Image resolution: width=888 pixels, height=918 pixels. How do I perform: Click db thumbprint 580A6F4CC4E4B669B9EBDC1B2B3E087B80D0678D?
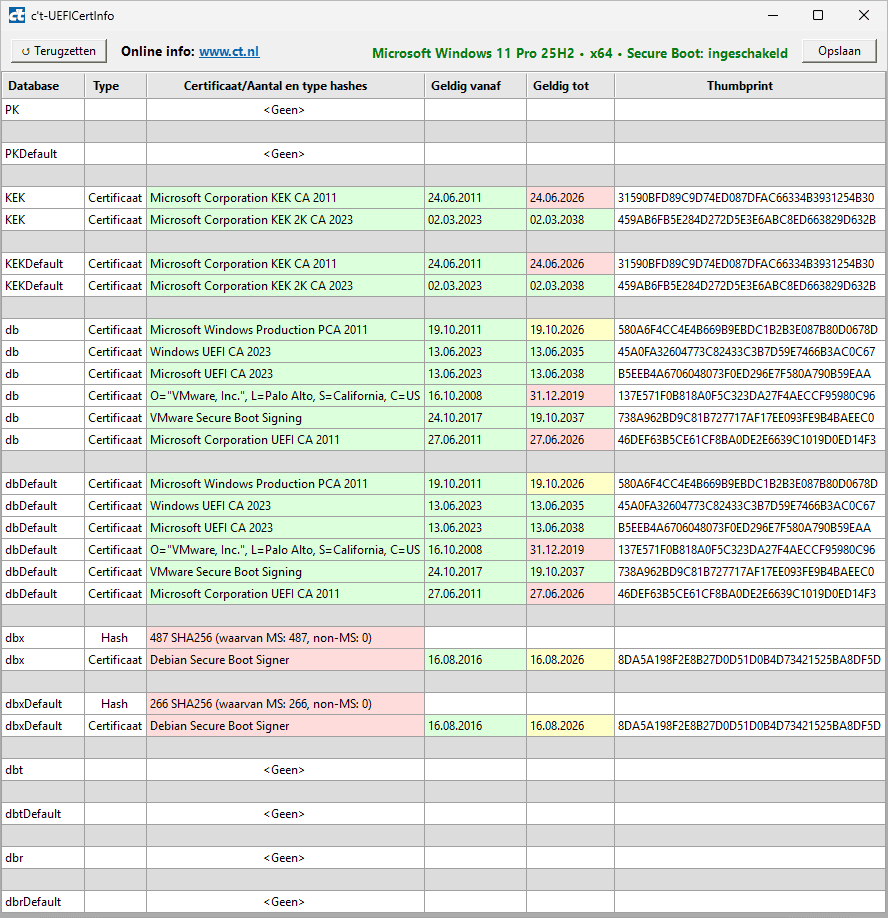(x=748, y=330)
